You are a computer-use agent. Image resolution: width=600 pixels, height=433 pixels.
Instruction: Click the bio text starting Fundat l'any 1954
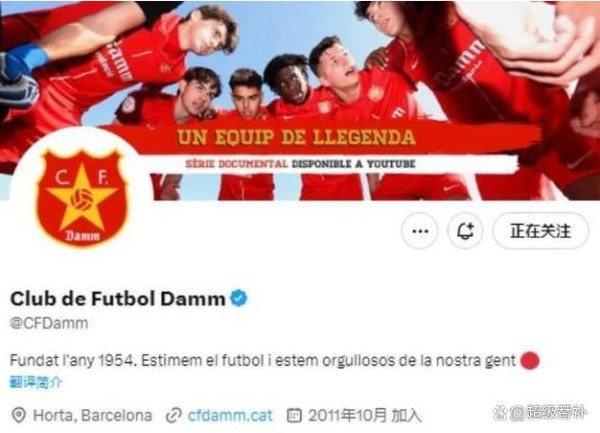point(262,360)
